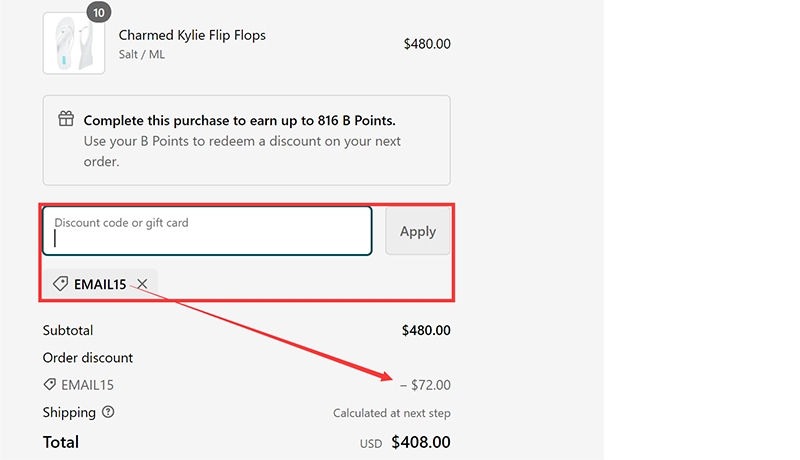Click the quantity badge showing 10
The height and width of the screenshot is (460, 800).
(98, 12)
